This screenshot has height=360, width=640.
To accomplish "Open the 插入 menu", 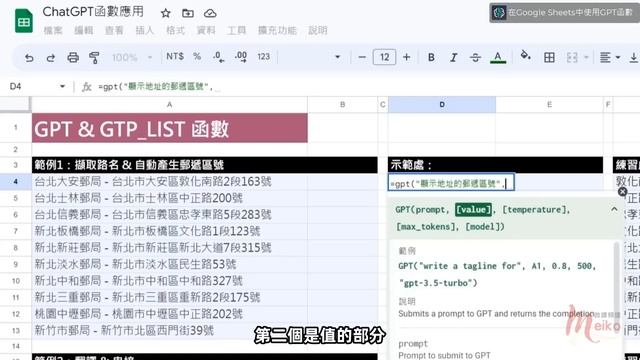I will 145,30.
